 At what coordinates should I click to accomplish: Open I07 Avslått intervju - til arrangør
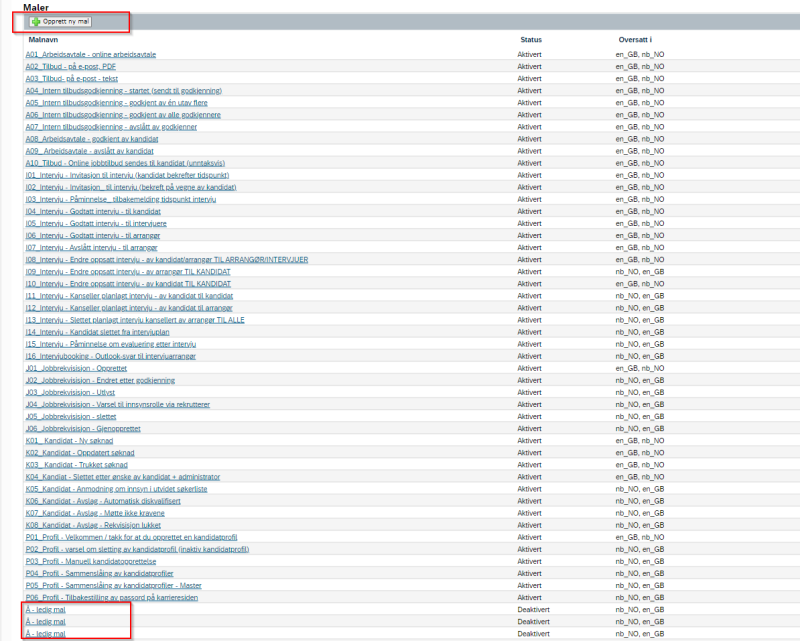92,248
